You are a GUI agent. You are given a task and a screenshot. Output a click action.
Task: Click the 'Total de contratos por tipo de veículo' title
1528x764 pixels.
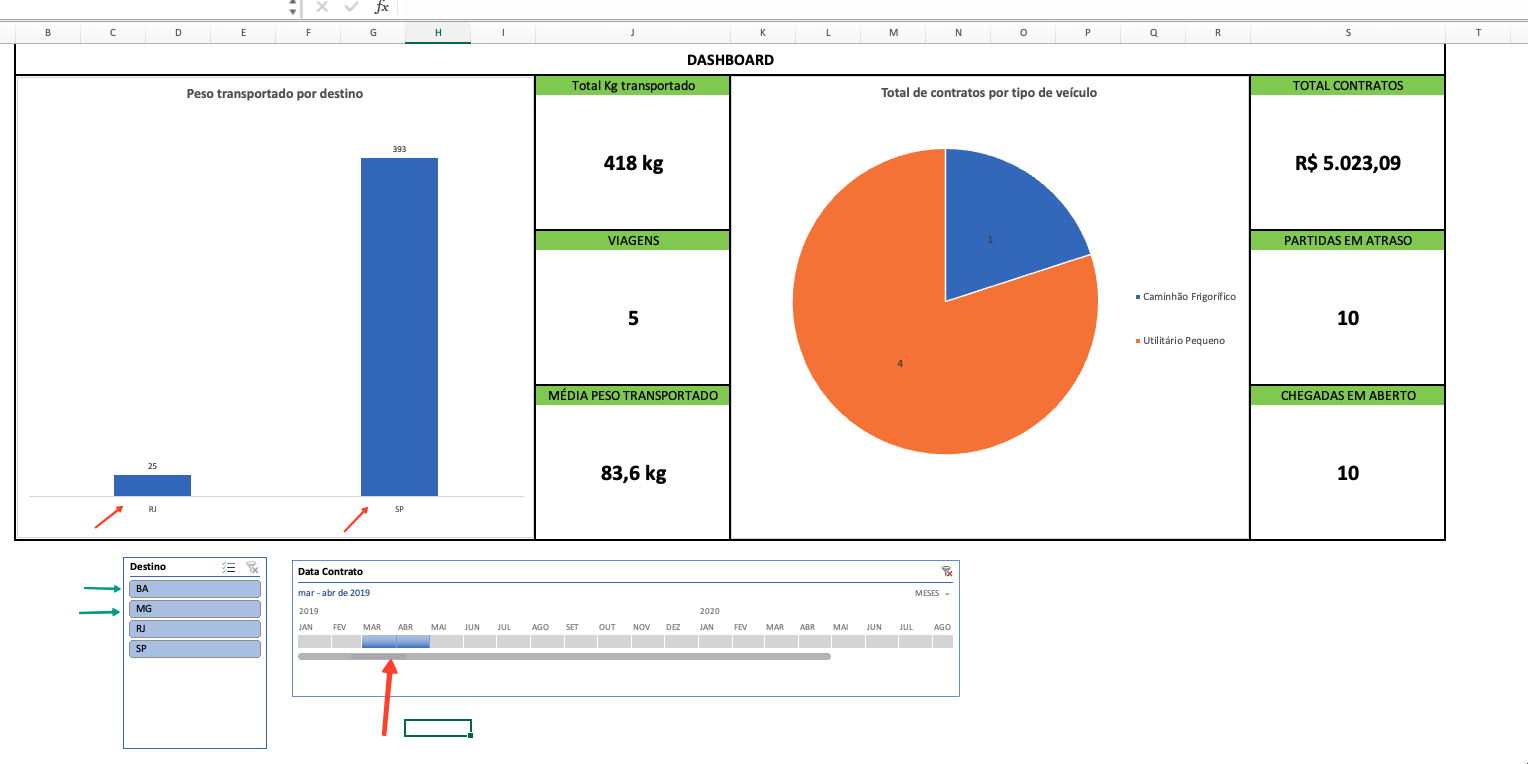[989, 93]
